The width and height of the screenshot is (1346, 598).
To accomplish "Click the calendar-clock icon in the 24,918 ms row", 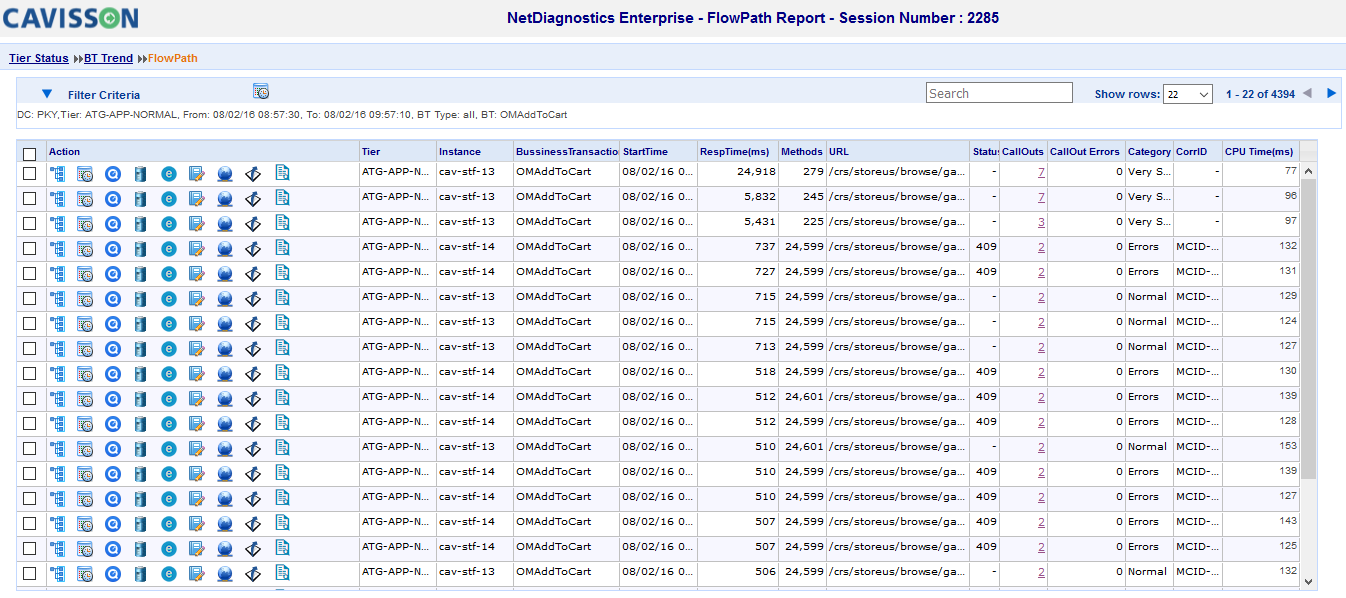I will tap(85, 173).
